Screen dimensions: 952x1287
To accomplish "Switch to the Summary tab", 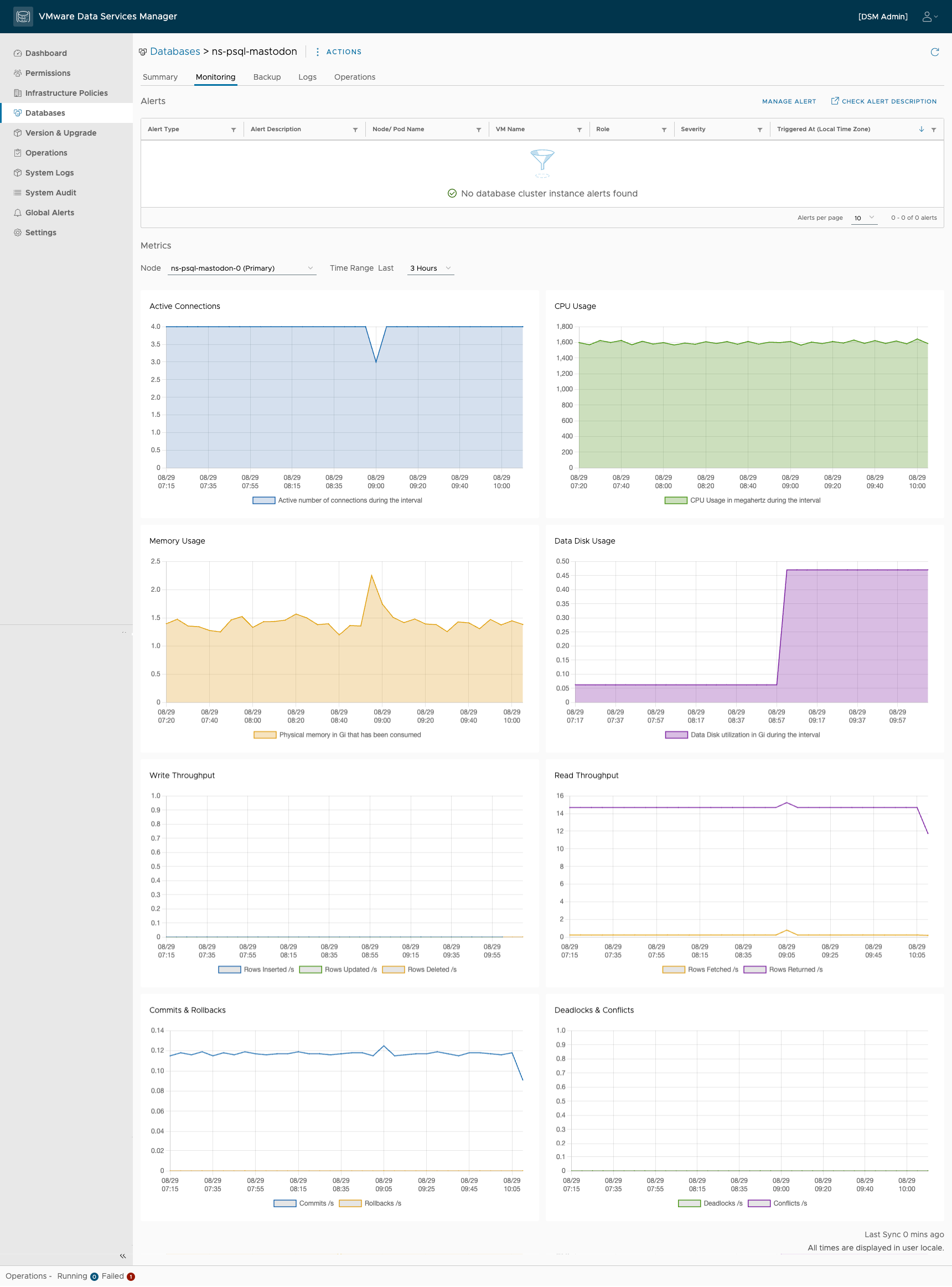I will point(160,77).
